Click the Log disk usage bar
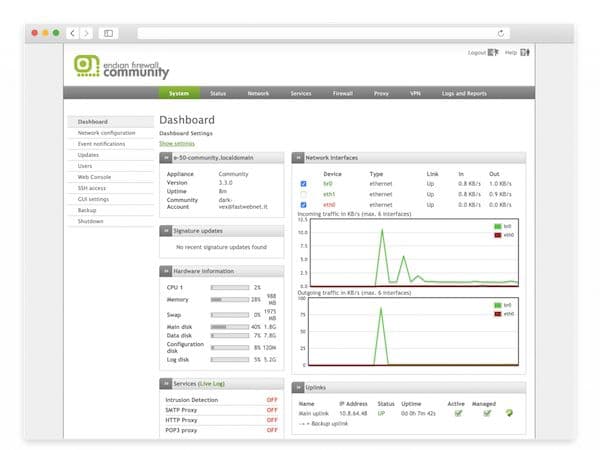600x450 pixels. tap(230, 360)
